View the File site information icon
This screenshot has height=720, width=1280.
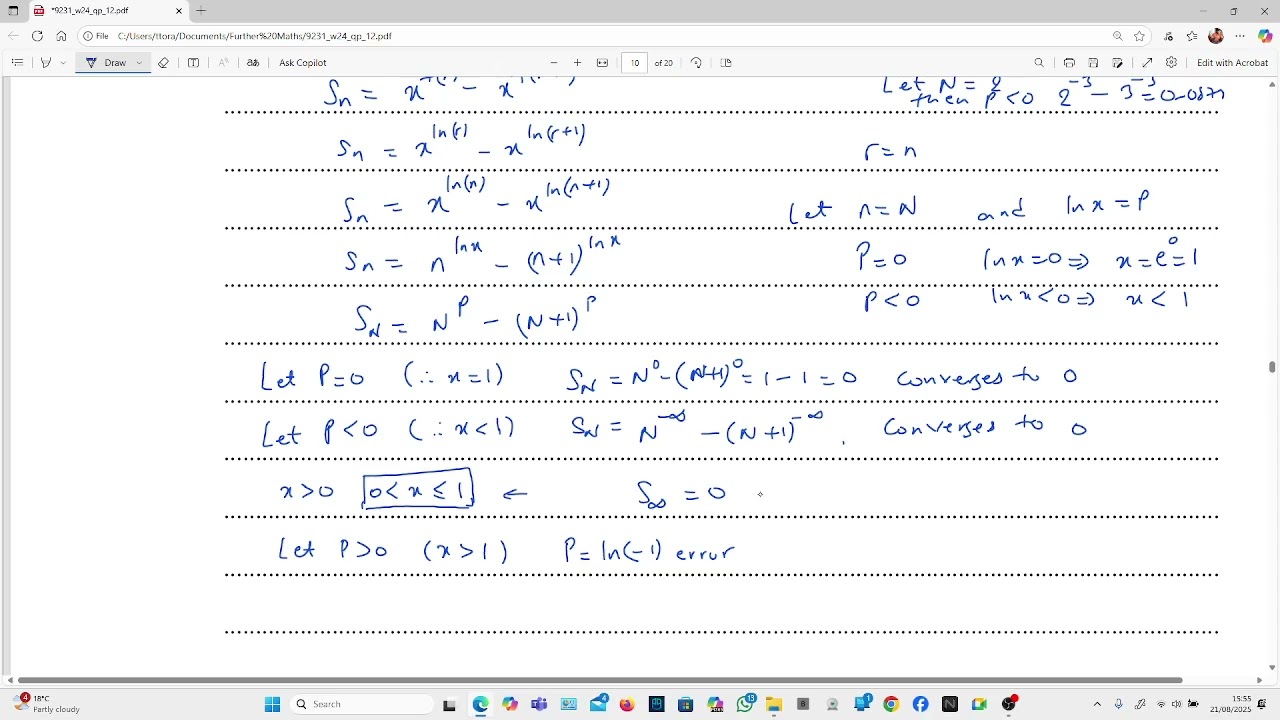tap(96, 36)
